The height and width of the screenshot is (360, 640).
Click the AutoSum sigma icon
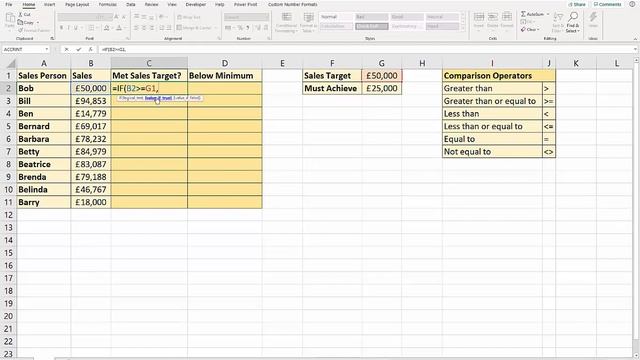tap(523, 14)
